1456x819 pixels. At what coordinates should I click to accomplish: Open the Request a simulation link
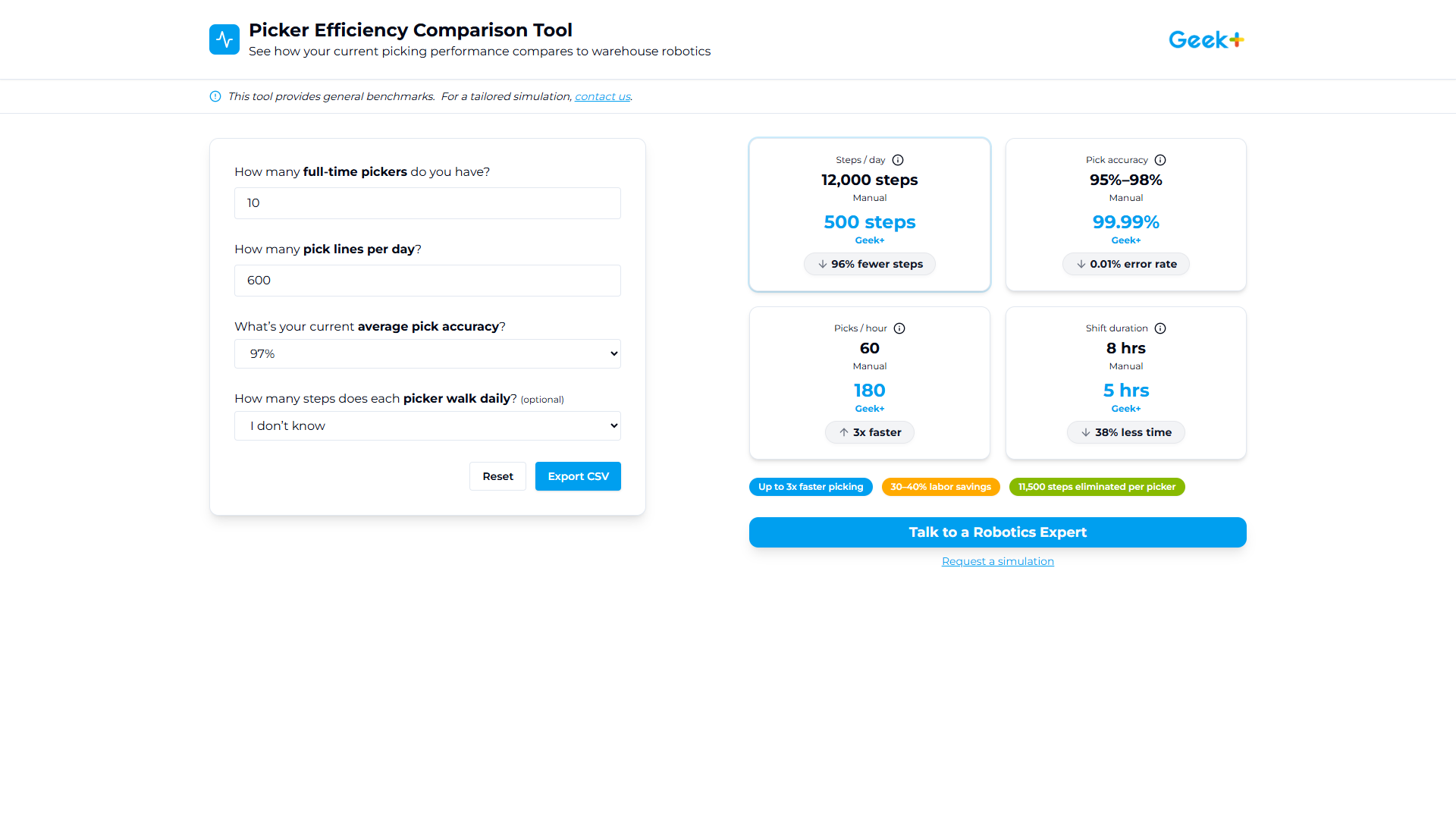[x=997, y=561]
